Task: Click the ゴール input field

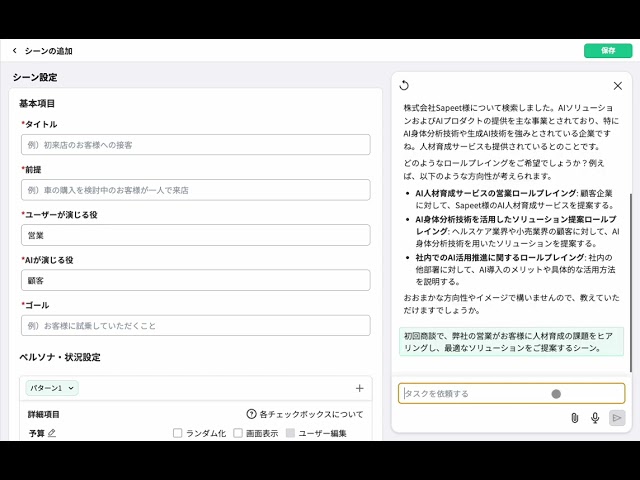Action: click(x=196, y=326)
